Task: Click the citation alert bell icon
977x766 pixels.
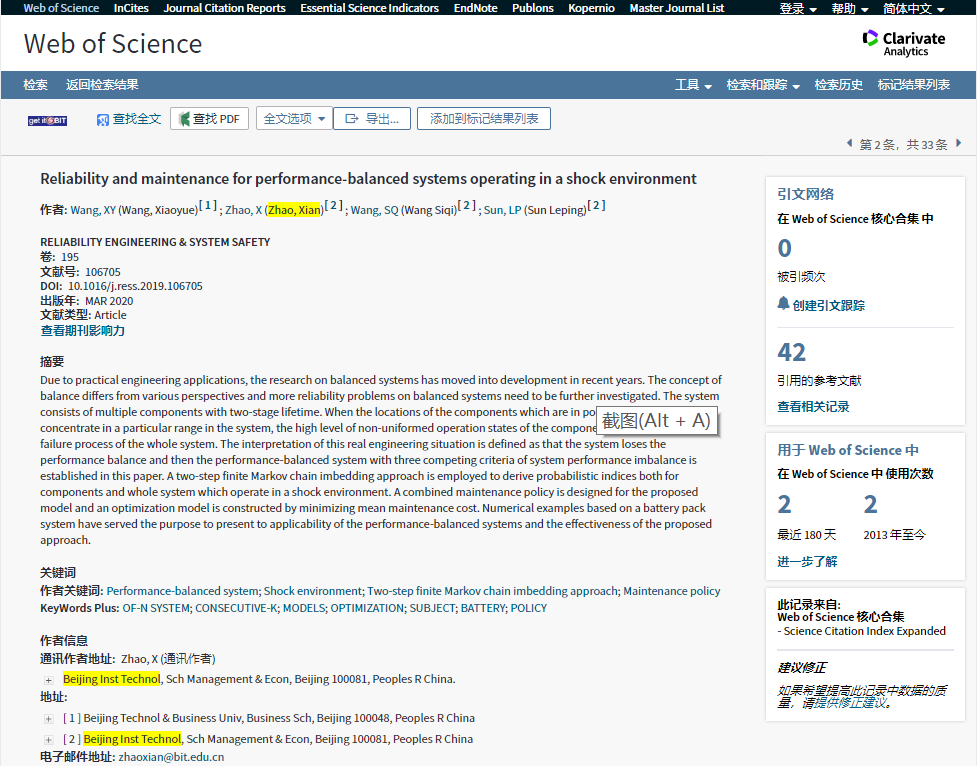Action: (x=783, y=304)
